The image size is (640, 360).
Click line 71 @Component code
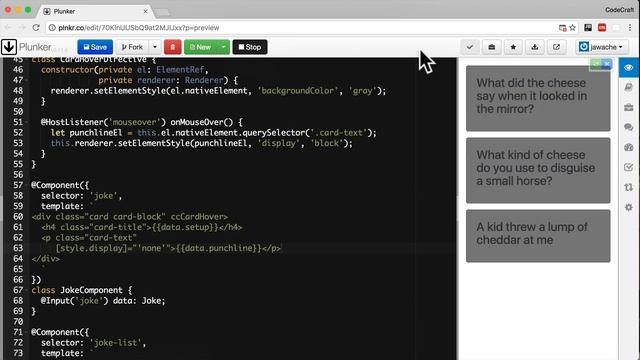click(x=60, y=332)
